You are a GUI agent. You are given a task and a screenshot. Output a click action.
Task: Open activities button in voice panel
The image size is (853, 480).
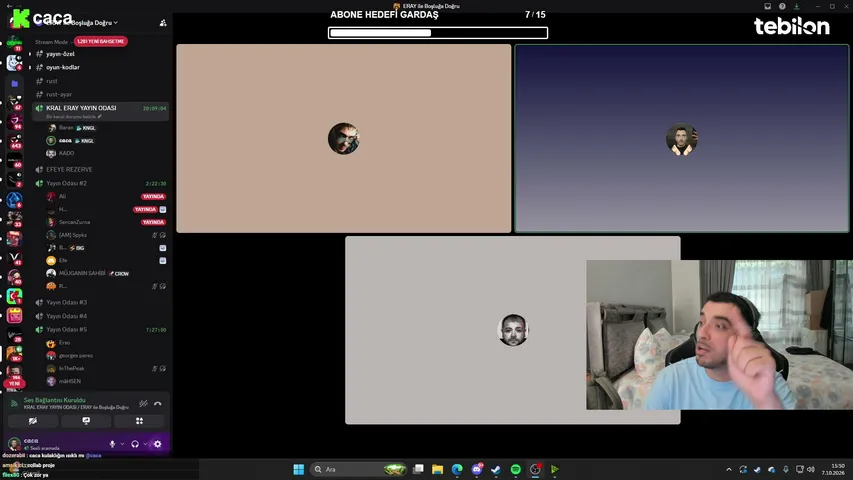139,421
